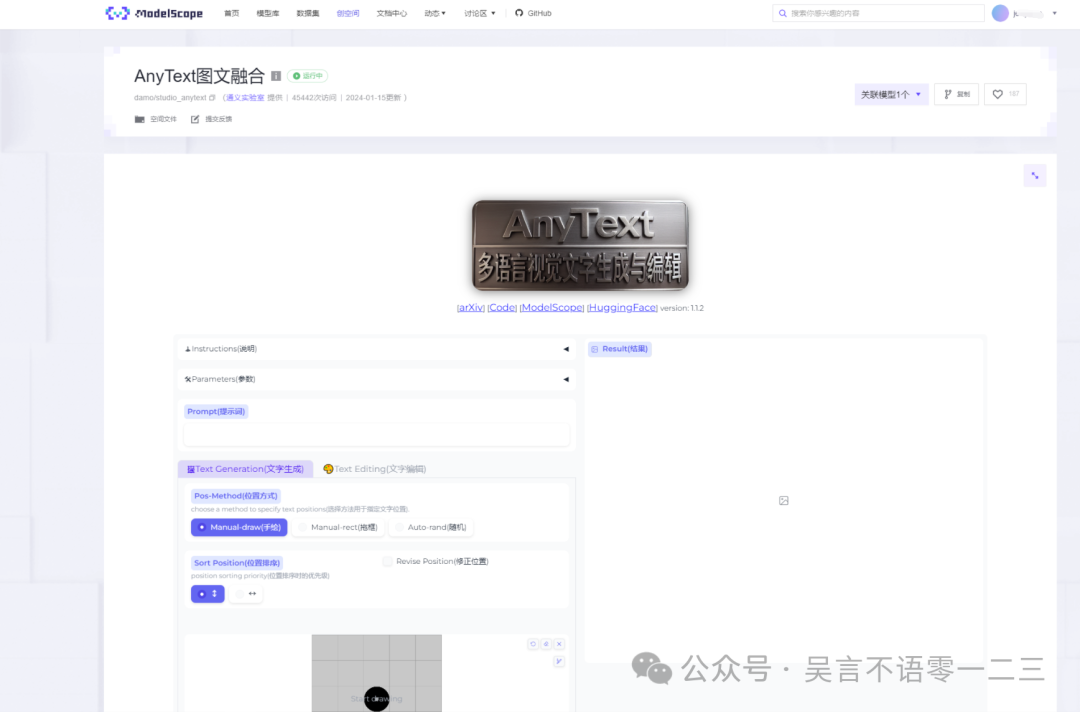Click the Prompt(提示词) input field
Image resolution: width=1080 pixels, height=712 pixels.
[x=377, y=433]
